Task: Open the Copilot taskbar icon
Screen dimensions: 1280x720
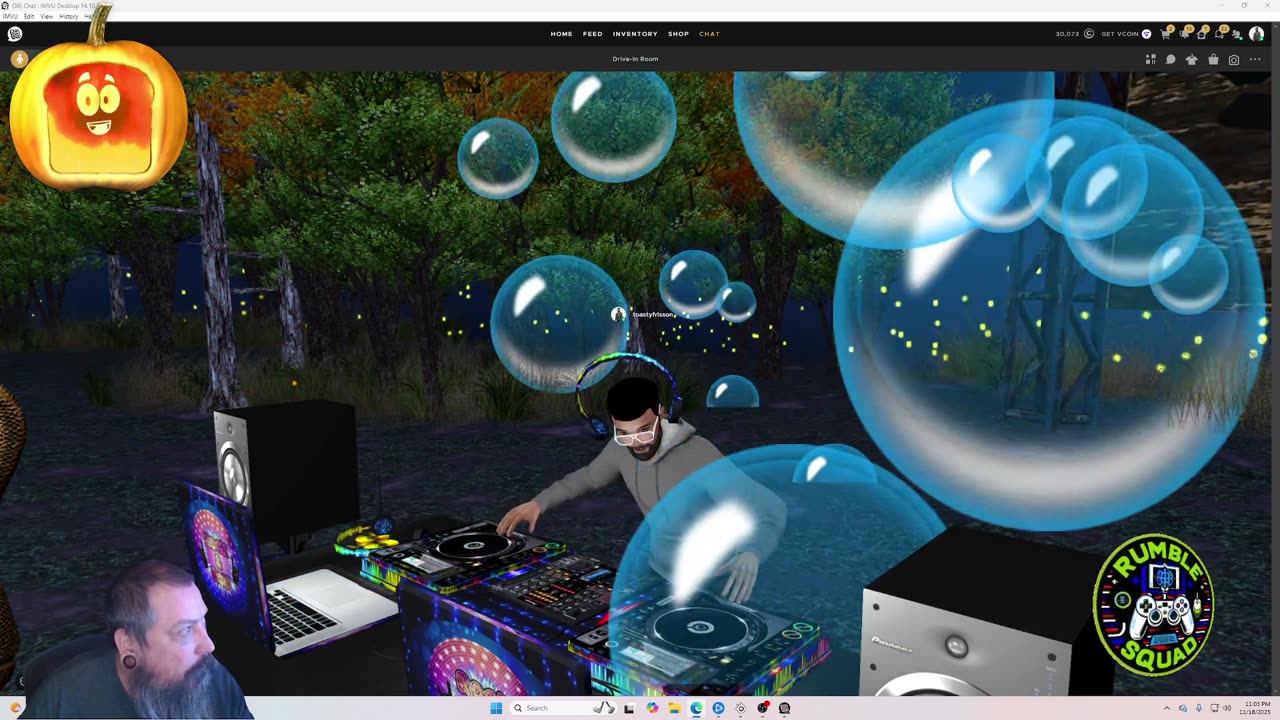Action: point(652,708)
